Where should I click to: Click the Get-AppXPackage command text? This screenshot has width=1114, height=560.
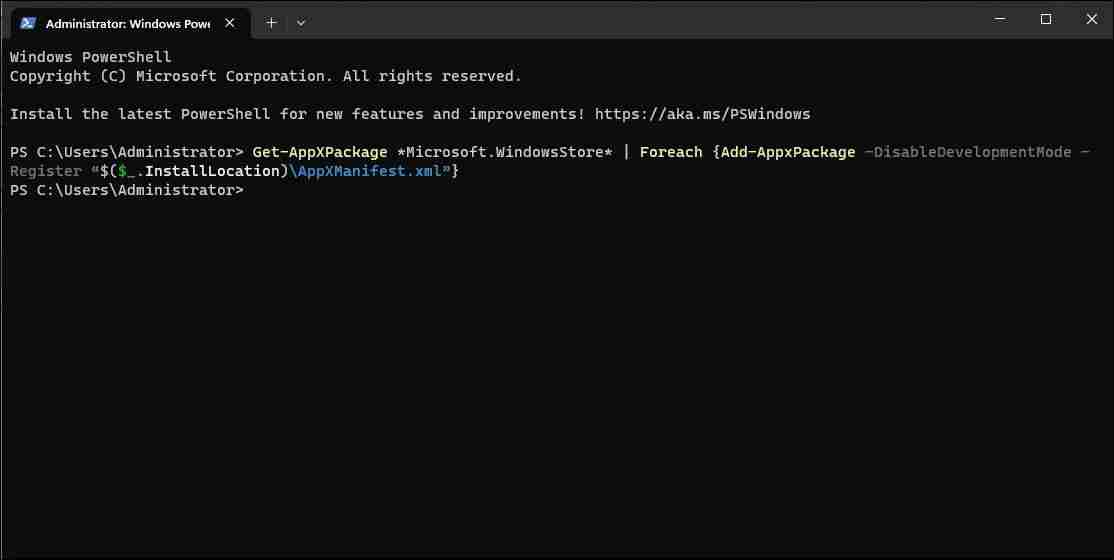coord(320,152)
